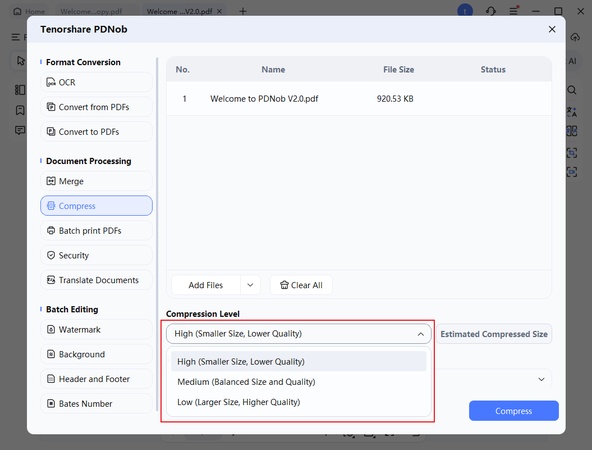Viewport: 592px width, 450px height.
Task: Expand the collapsed section chevron above Compress
Action: click(x=541, y=379)
